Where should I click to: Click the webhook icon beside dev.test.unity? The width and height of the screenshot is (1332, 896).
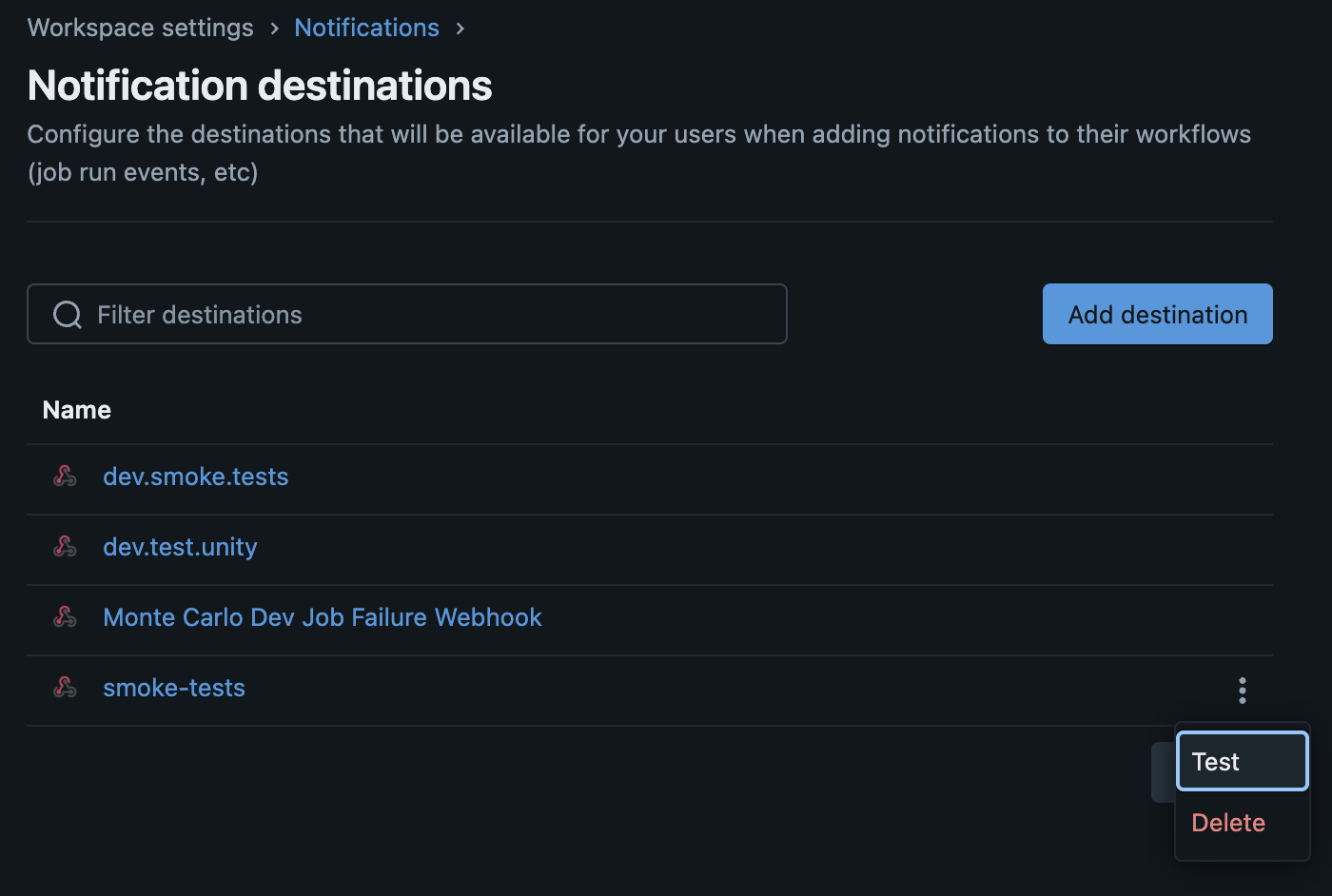point(65,546)
